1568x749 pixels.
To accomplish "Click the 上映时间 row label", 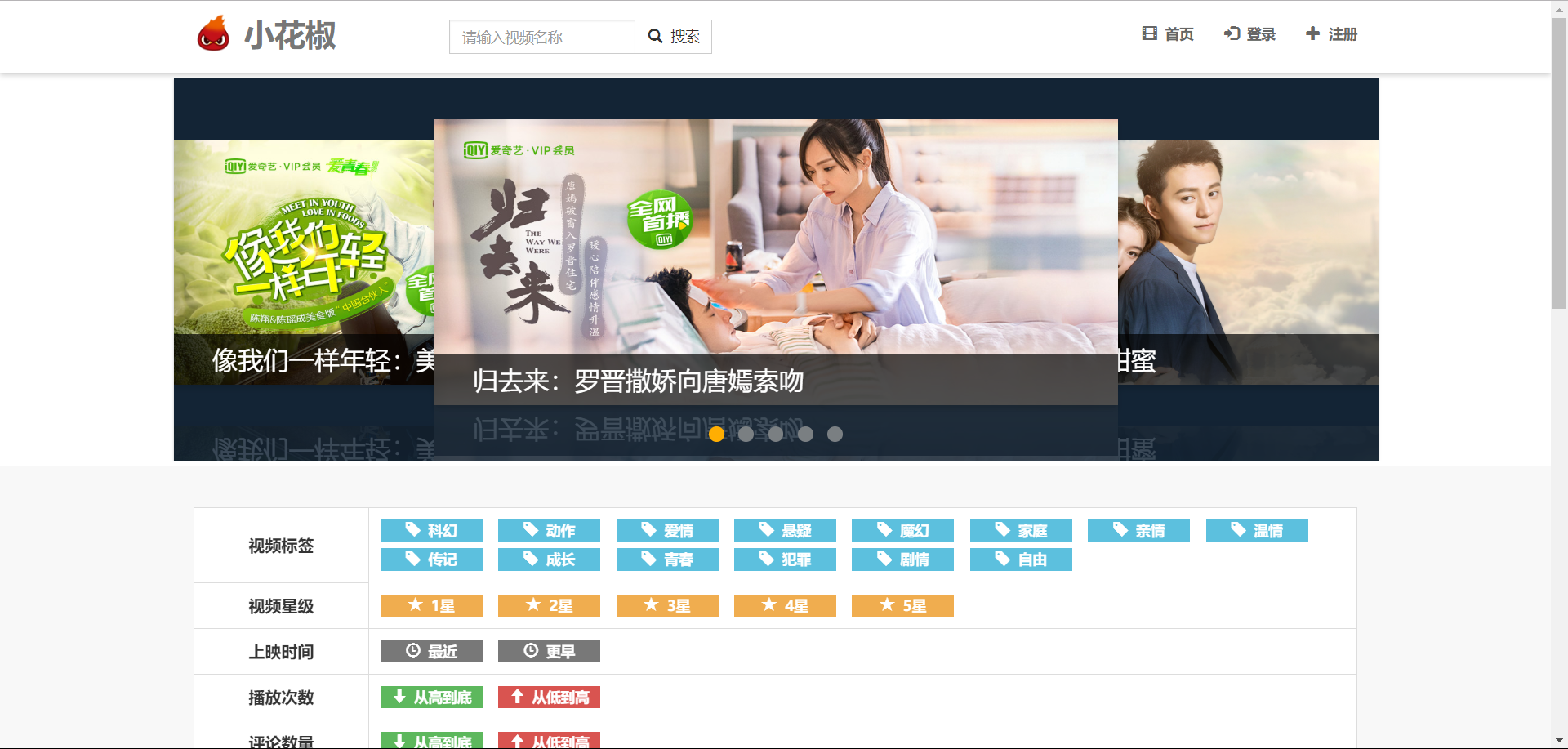I will click(x=281, y=652).
